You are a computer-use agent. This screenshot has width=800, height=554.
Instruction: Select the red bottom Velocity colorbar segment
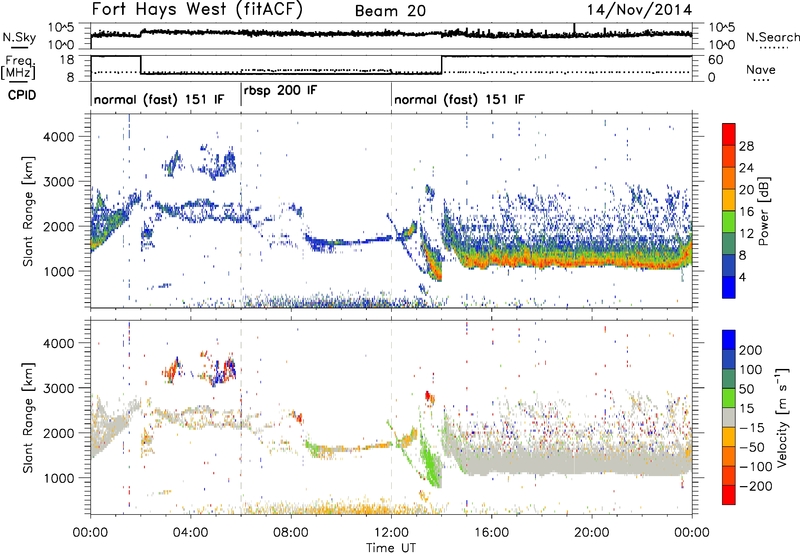(729, 495)
